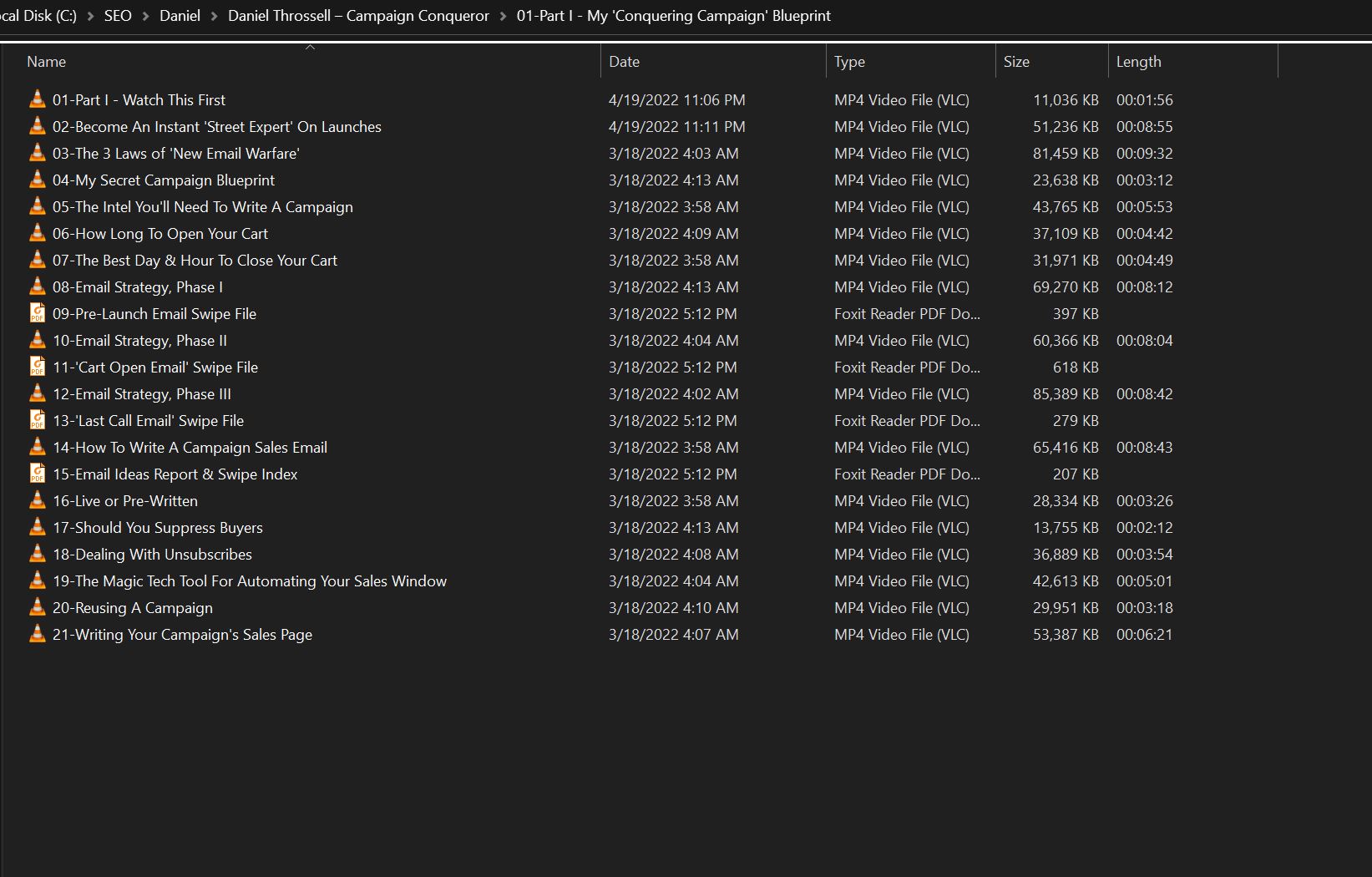Click VLC icon of '17-Should You Suppress Buyers'

pyautogui.click(x=38, y=527)
